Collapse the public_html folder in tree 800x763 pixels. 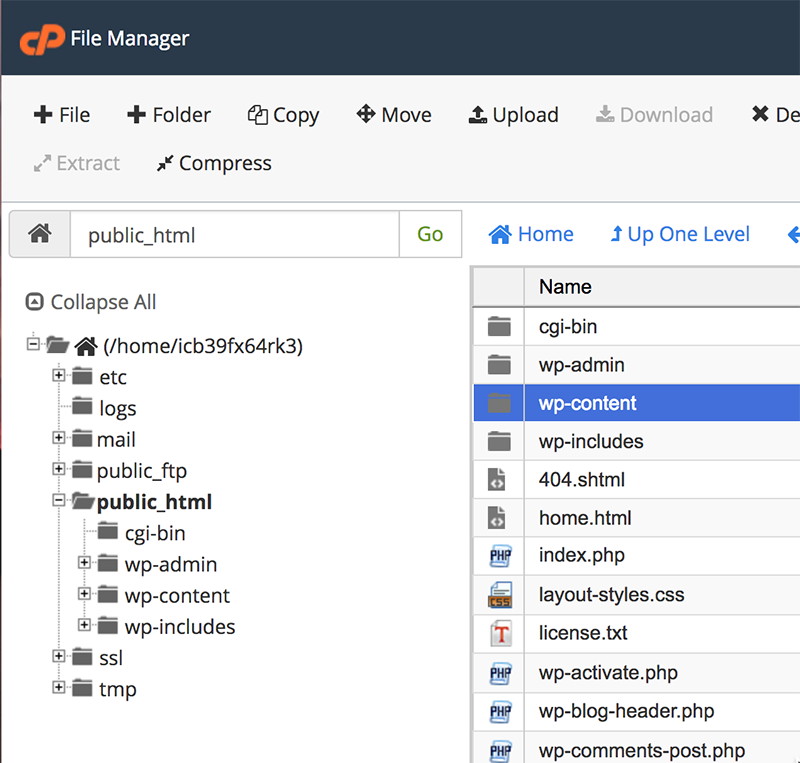[x=59, y=500]
